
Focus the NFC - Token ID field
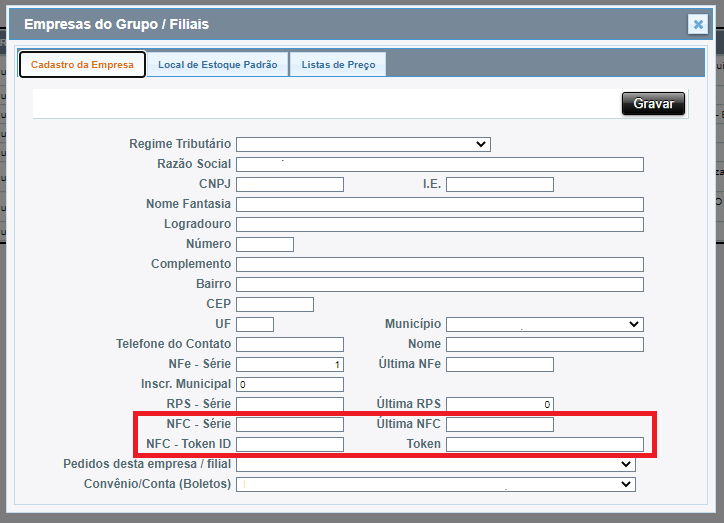point(290,444)
